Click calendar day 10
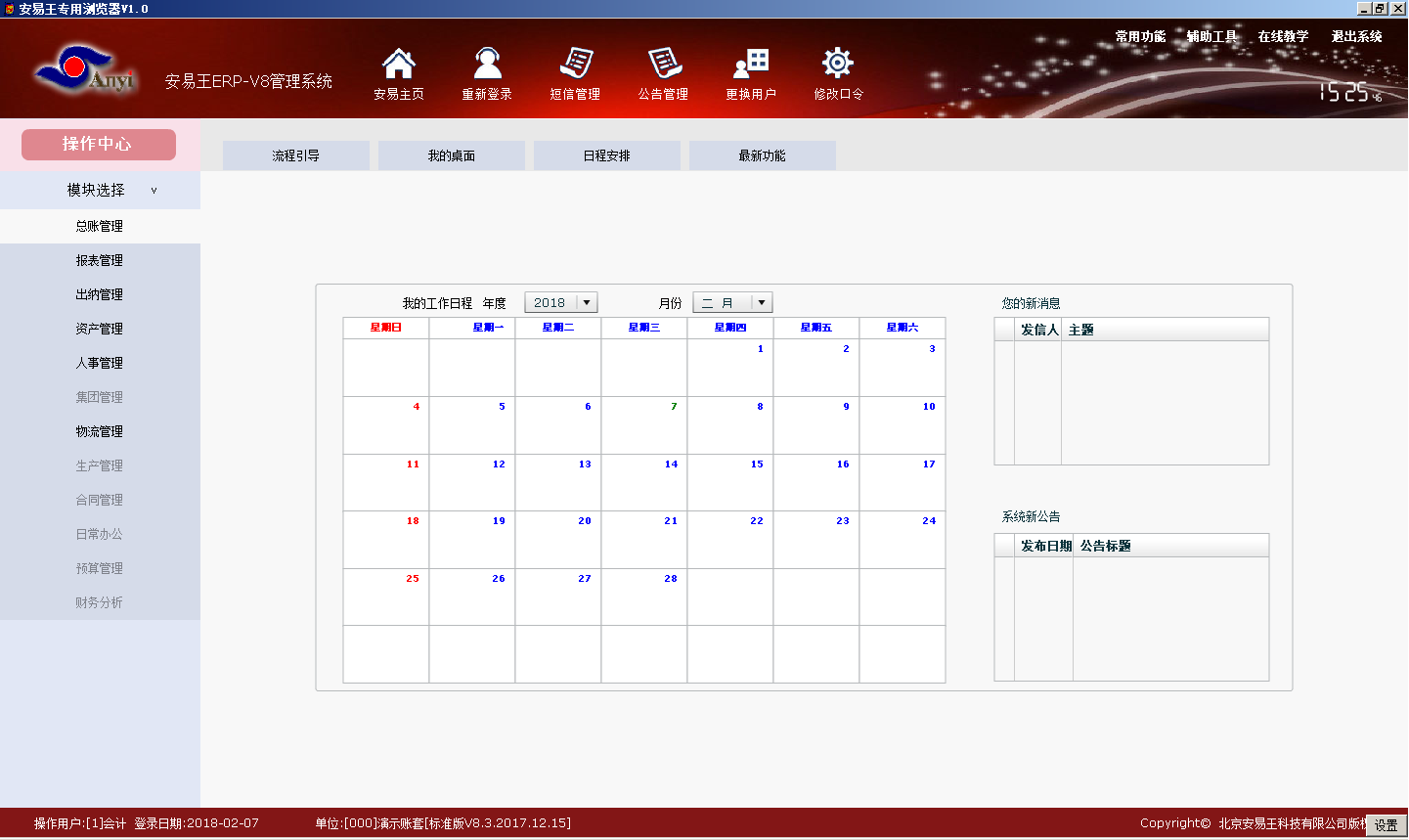Screen dimensions: 1409x840 (903, 425)
